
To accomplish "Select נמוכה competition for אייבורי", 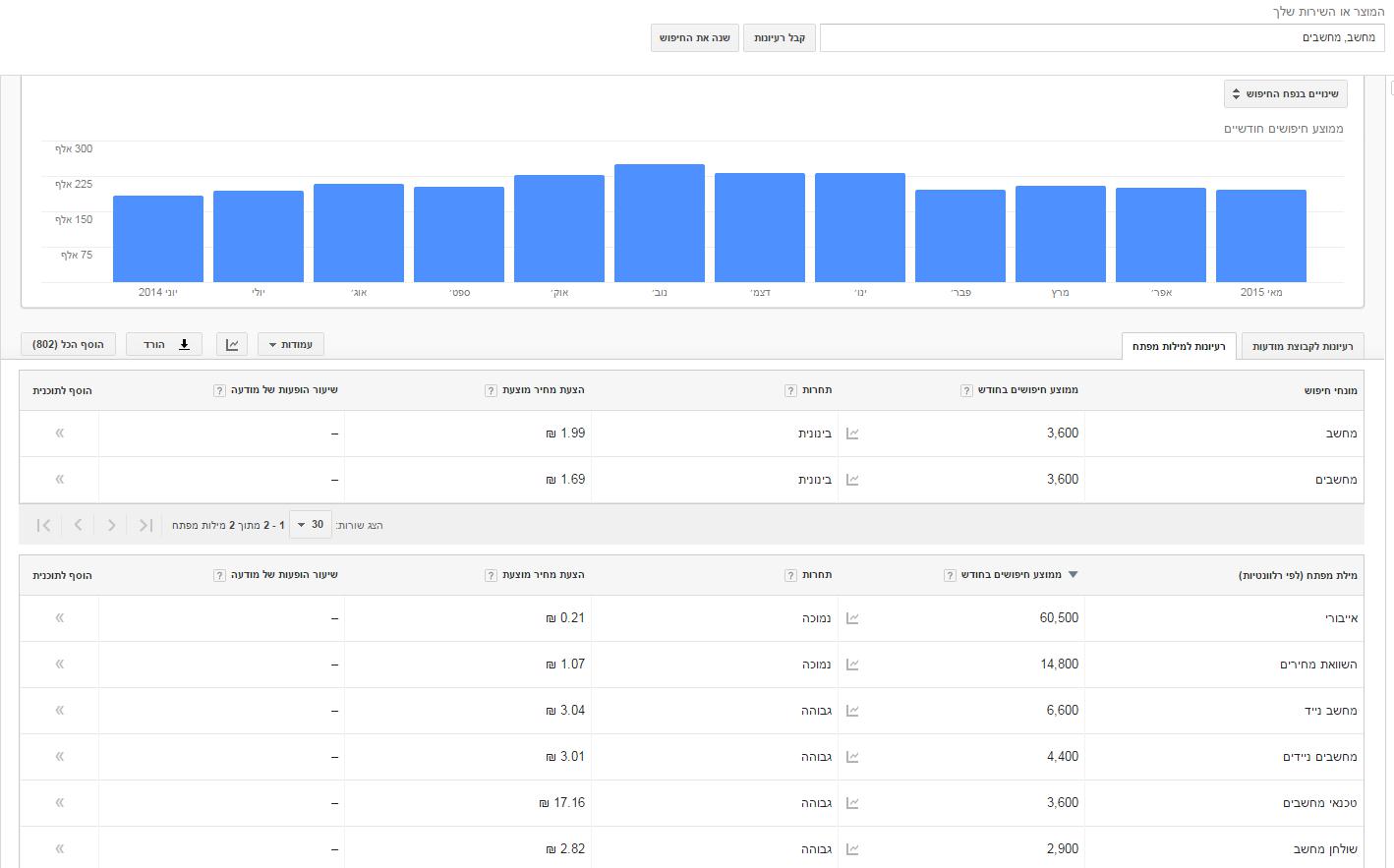I will 817,617.
